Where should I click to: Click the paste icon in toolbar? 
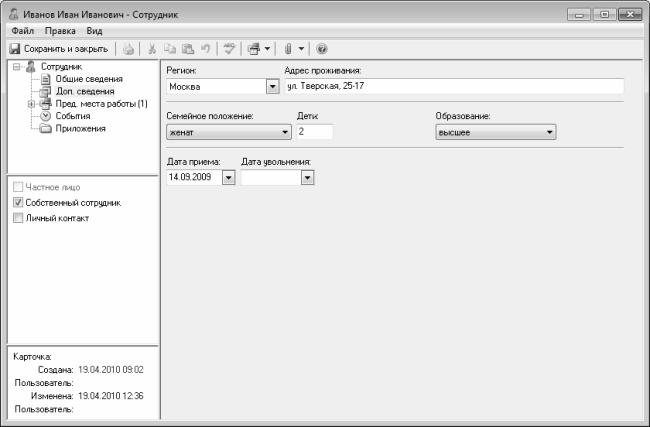[186, 49]
